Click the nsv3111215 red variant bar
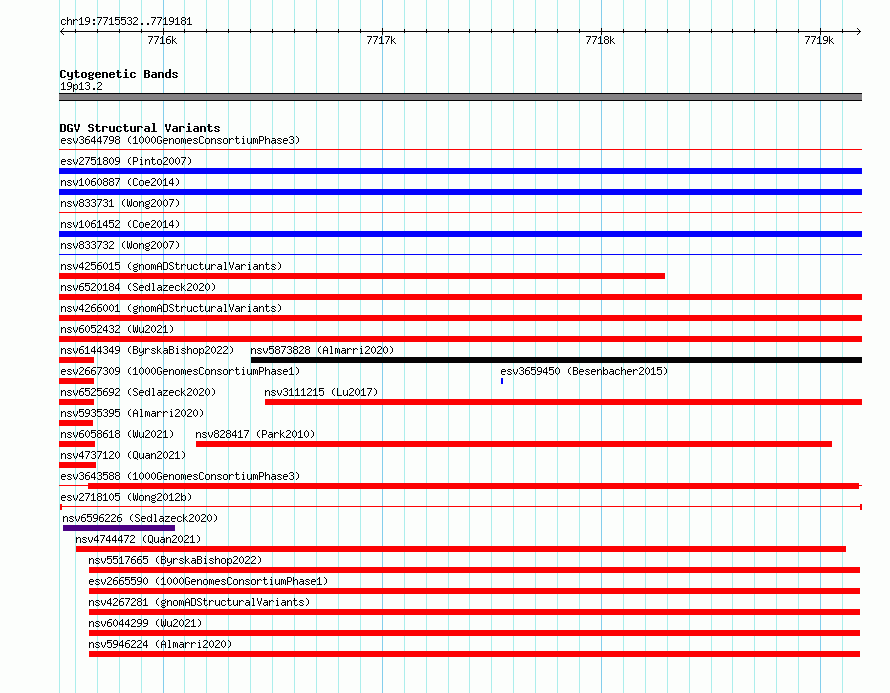The image size is (890, 693). [x=563, y=402]
